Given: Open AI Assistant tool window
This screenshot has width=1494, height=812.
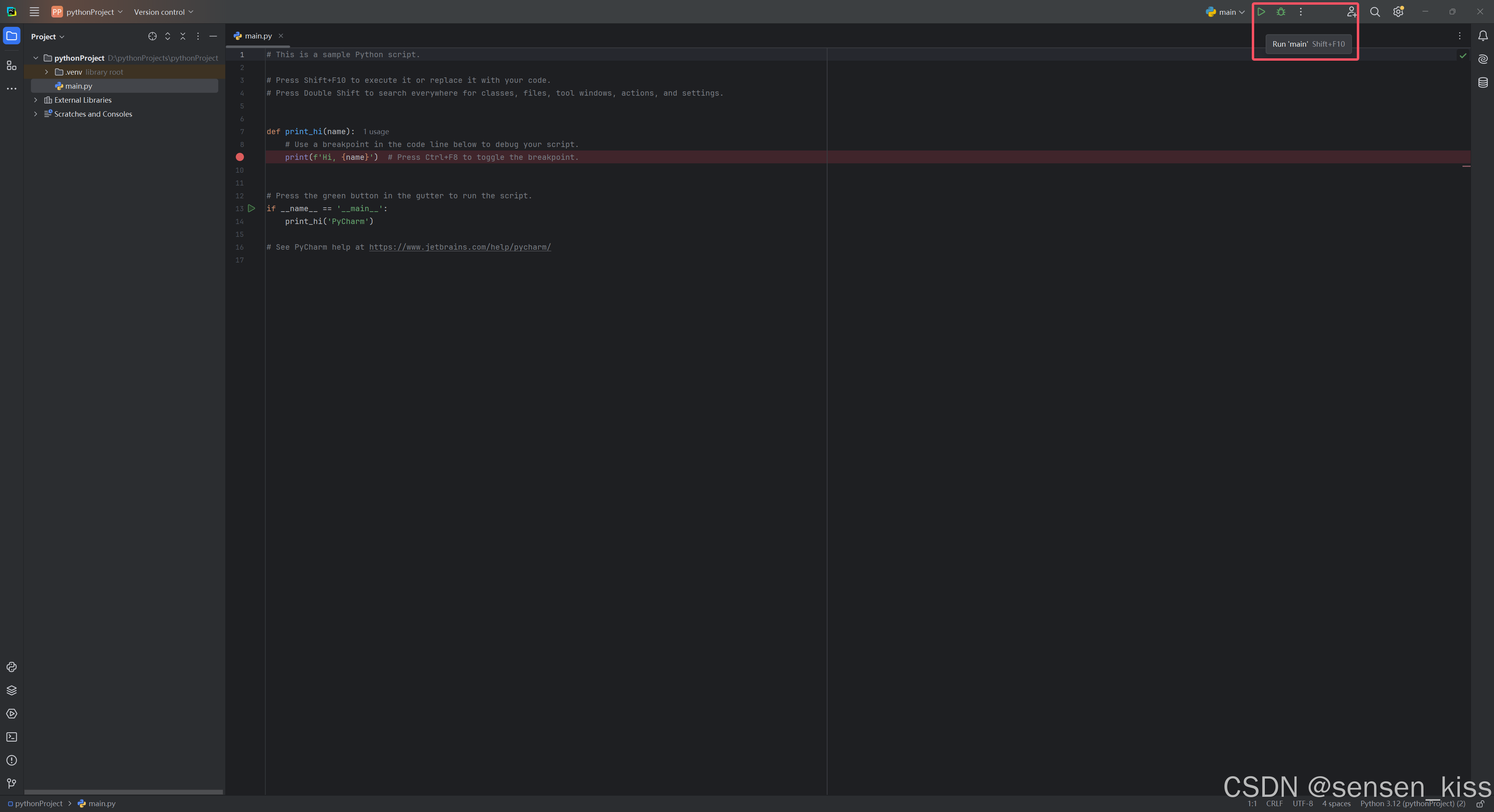Looking at the screenshot, I should pos(1482,59).
